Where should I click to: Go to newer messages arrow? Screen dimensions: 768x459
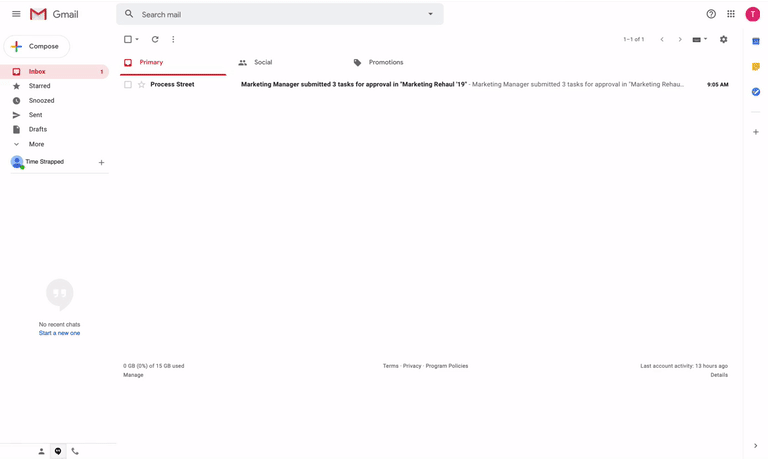(x=662, y=39)
